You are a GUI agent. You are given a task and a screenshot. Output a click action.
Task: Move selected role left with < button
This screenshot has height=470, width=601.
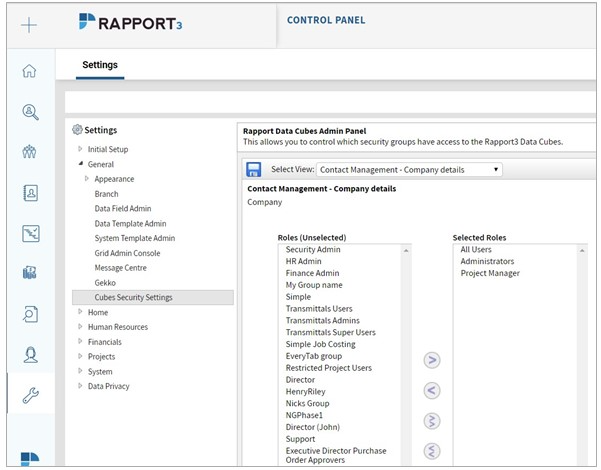pos(432,391)
